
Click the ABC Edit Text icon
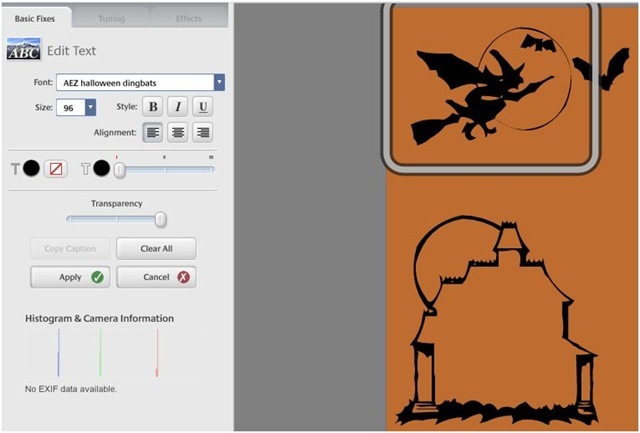(x=24, y=49)
